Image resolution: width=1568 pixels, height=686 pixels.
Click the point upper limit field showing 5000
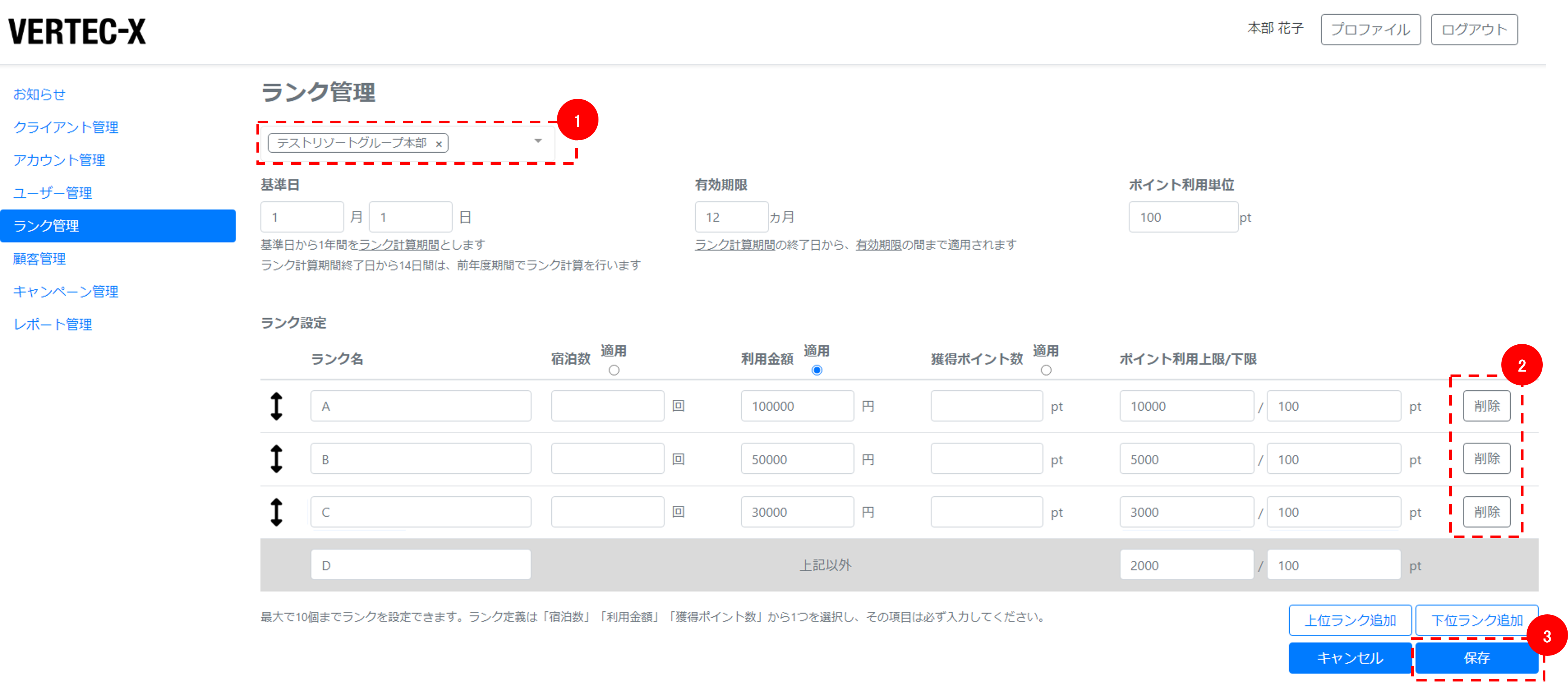click(x=1186, y=459)
